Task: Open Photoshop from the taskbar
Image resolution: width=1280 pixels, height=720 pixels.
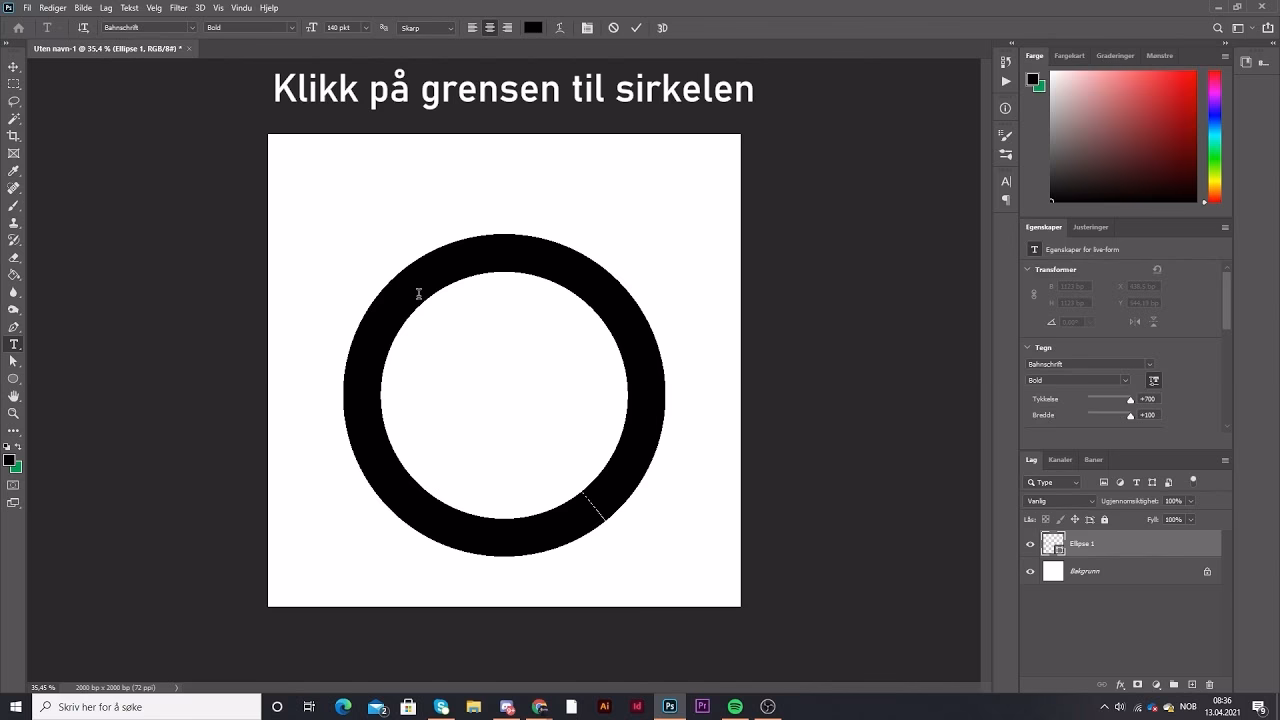Action: [668, 706]
